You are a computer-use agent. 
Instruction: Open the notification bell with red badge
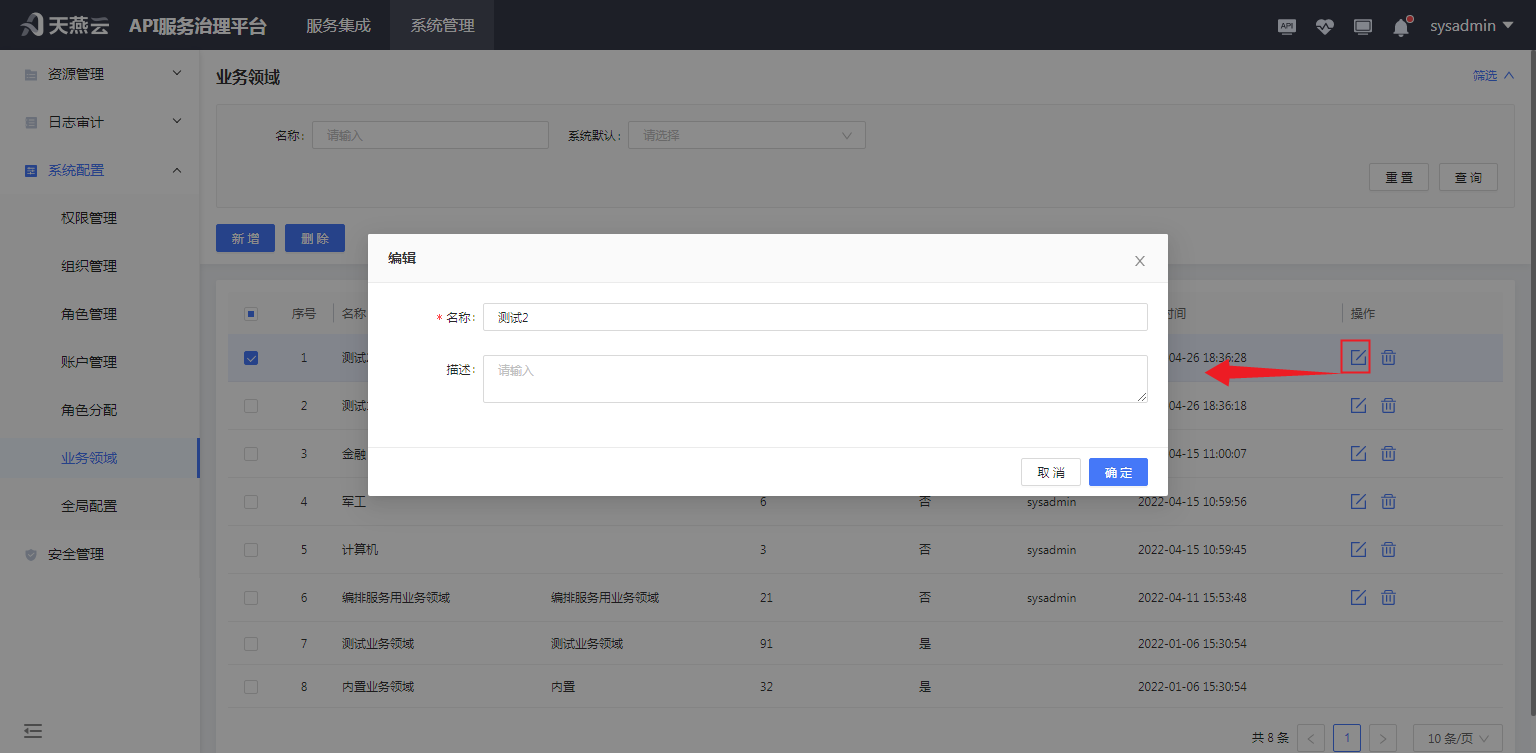1400,26
